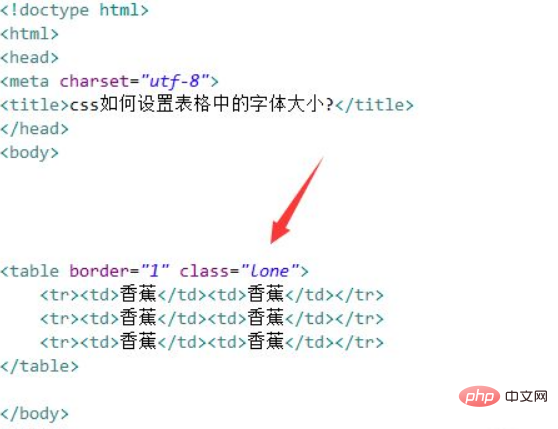This screenshot has width=558, height=429.
Task: Click the 中文网 watermark text
Action: pos(526,396)
